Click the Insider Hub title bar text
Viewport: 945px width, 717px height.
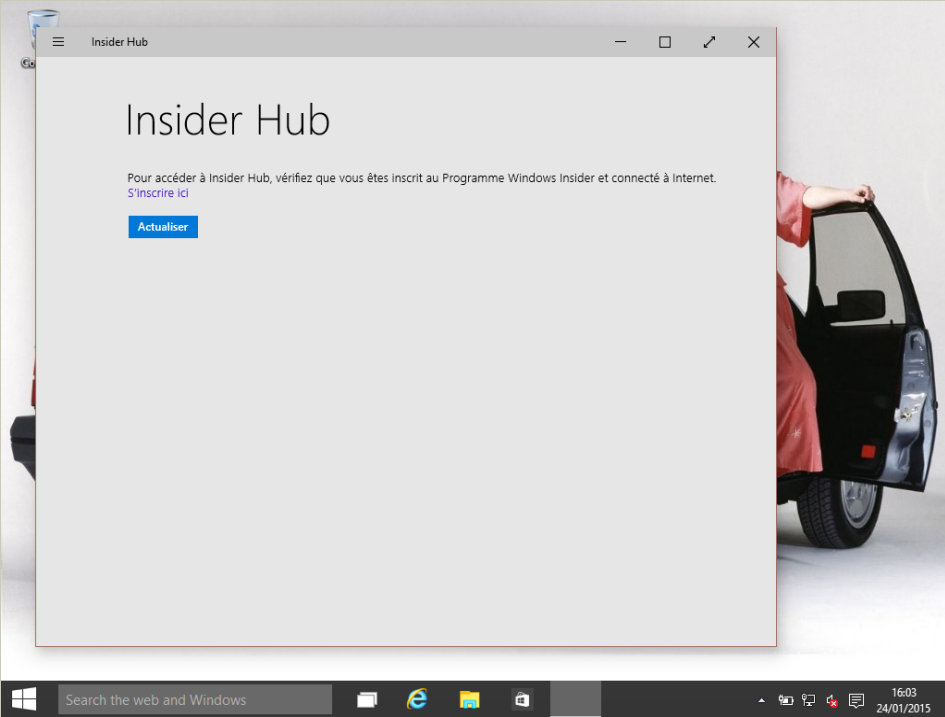(x=119, y=42)
